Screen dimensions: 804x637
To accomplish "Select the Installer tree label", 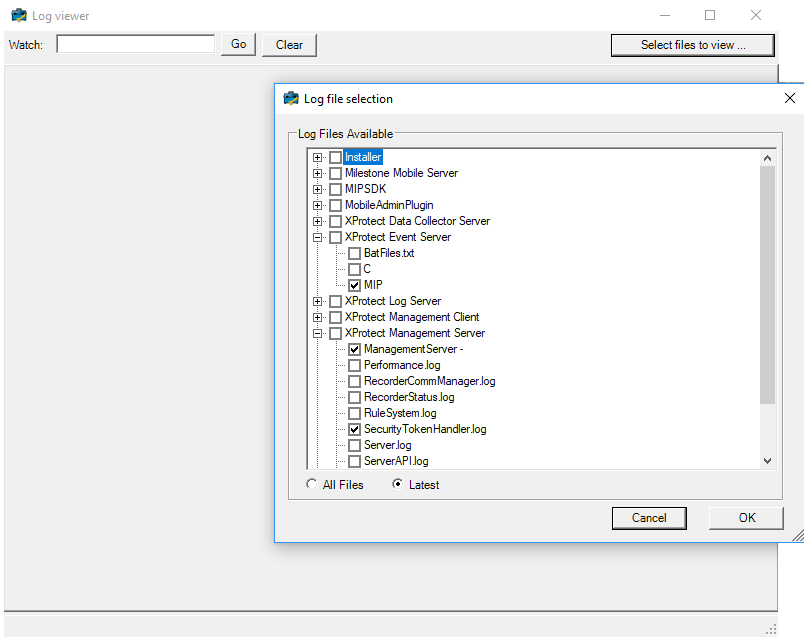I will 363,157.
